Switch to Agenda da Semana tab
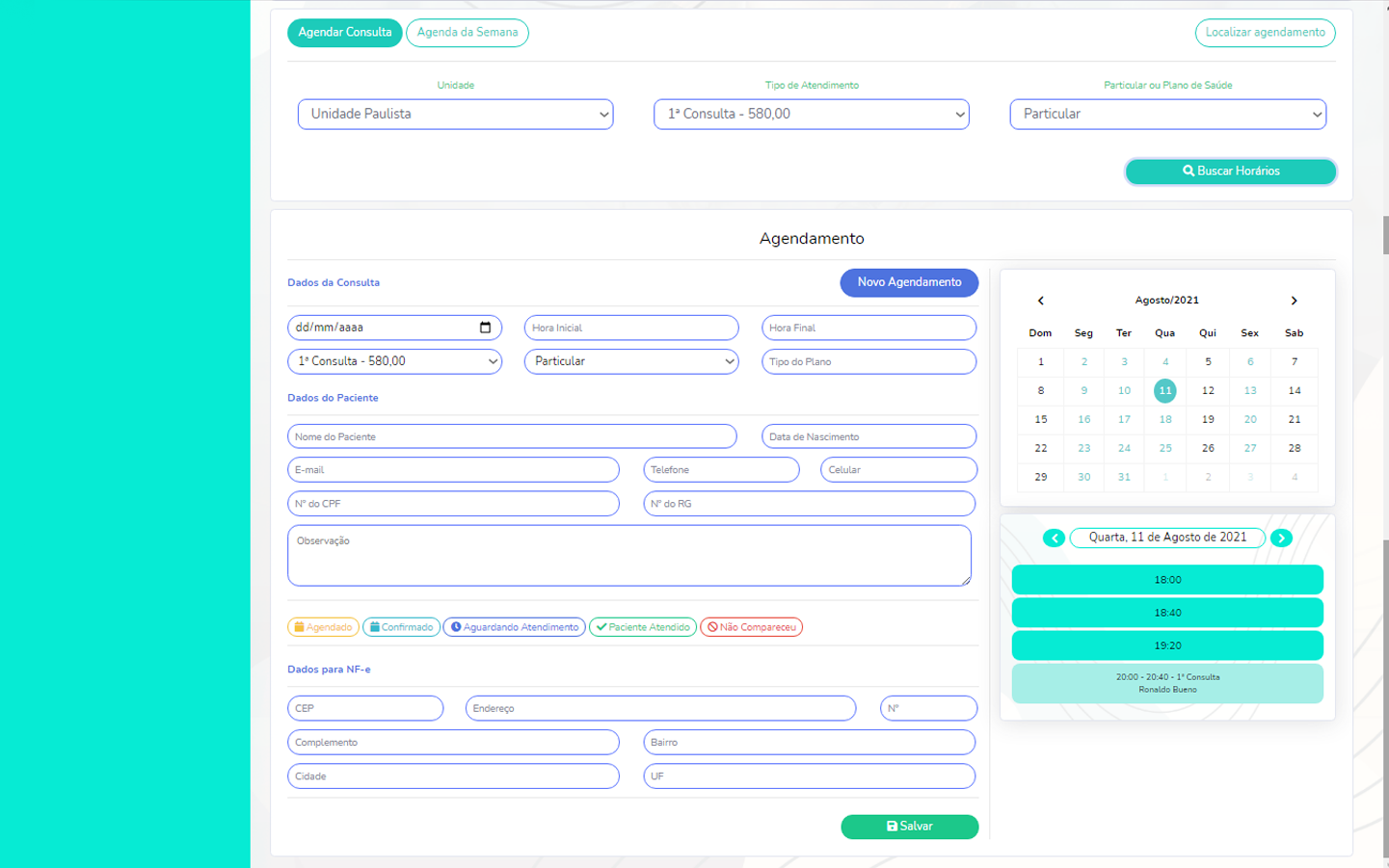The height and width of the screenshot is (868, 1389). tap(467, 33)
